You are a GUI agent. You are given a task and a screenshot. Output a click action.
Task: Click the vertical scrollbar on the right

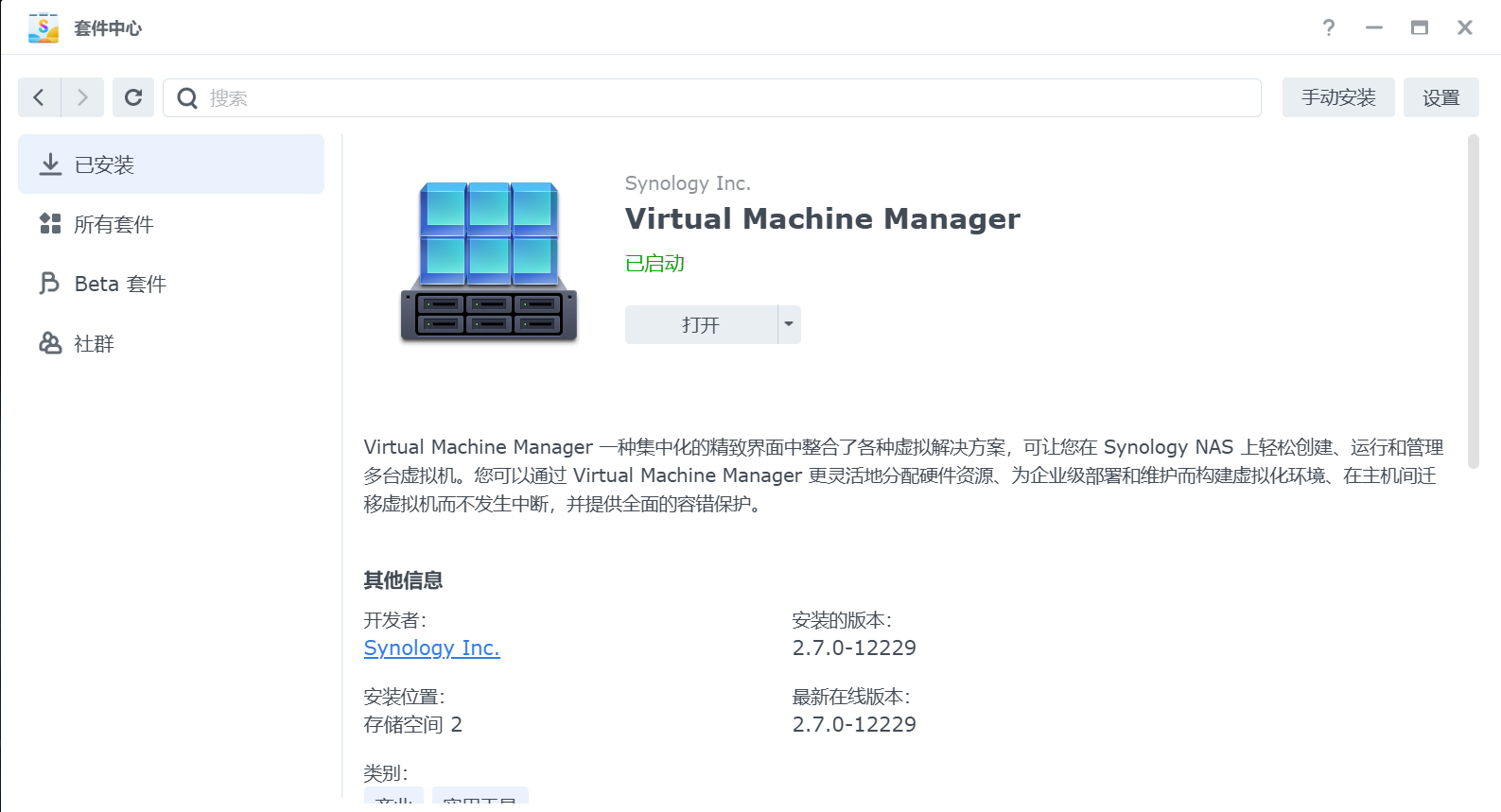tap(1473, 302)
